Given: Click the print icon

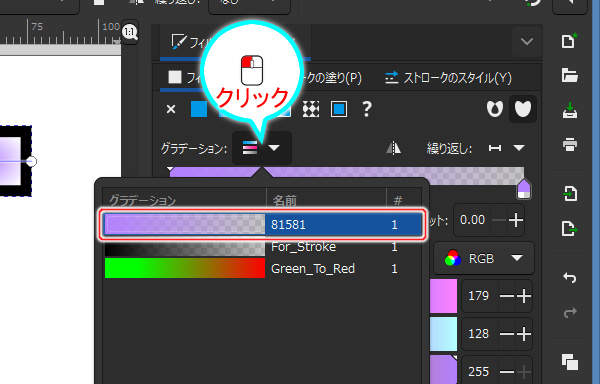Looking at the screenshot, I should coord(570,145).
